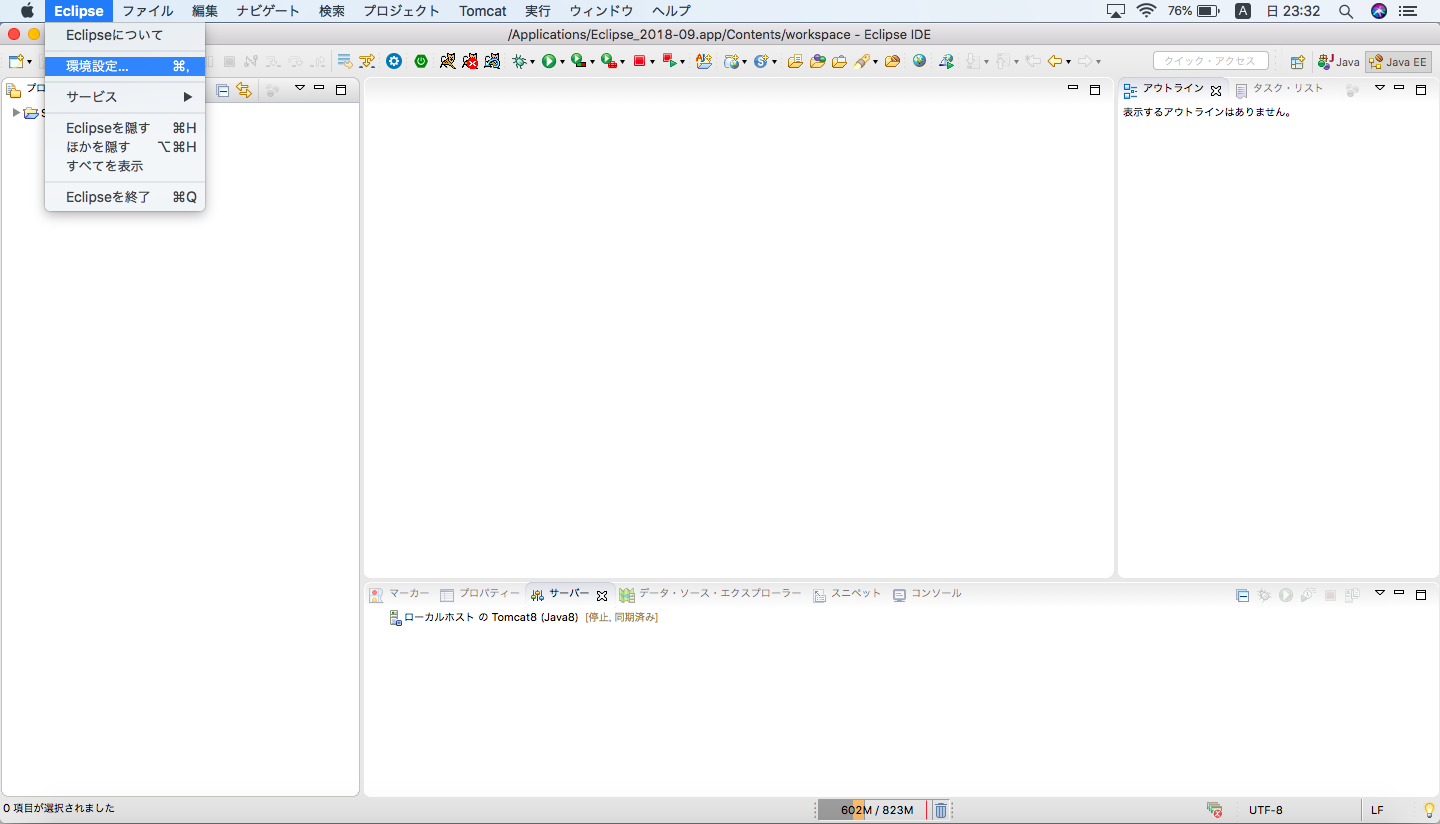Viewport: 1440px width, 824px height.
Task: Select Eclipseについて menu entry
Action: pos(125,35)
